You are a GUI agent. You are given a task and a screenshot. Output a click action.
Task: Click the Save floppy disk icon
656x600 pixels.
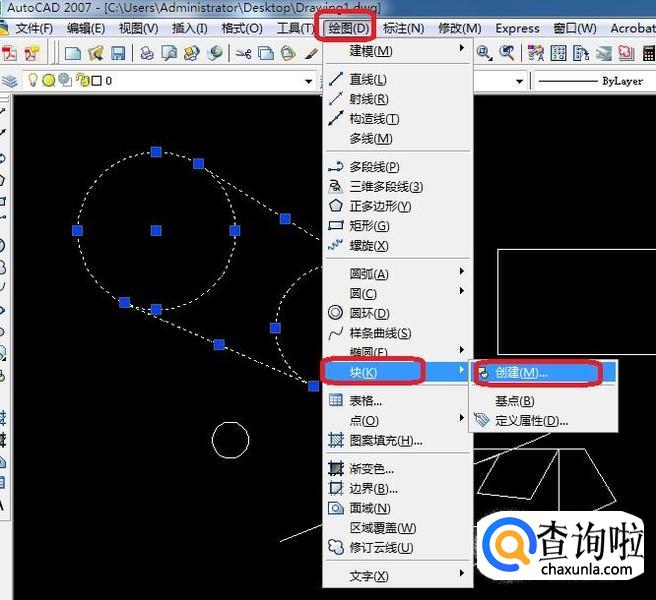point(118,53)
